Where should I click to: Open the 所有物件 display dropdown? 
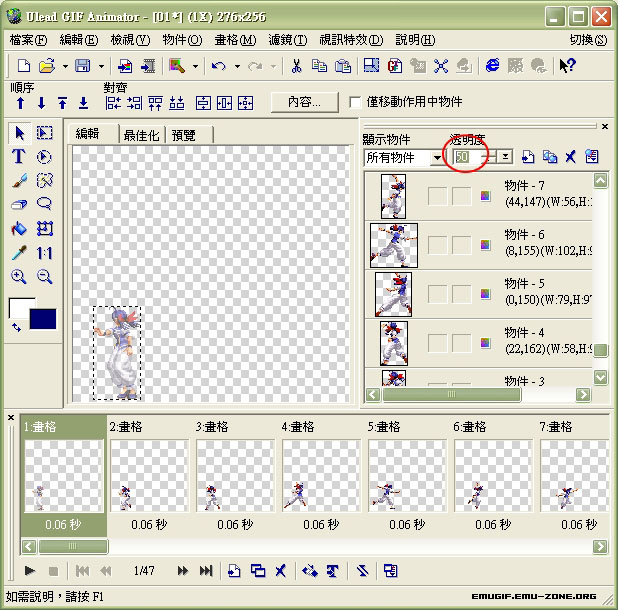[x=437, y=157]
